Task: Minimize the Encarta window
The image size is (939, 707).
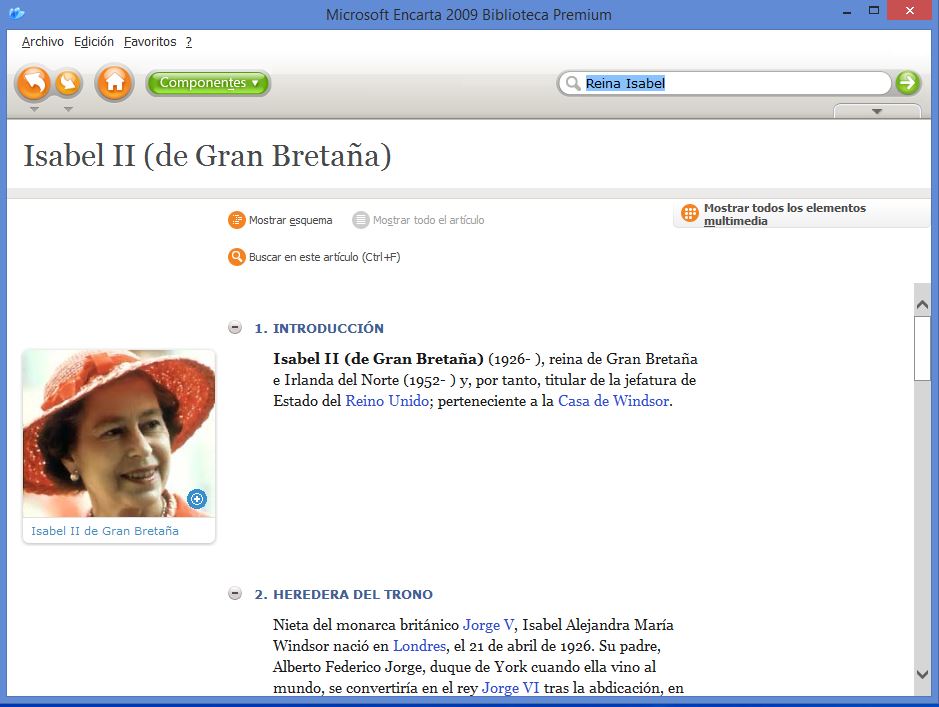Action: pos(847,12)
